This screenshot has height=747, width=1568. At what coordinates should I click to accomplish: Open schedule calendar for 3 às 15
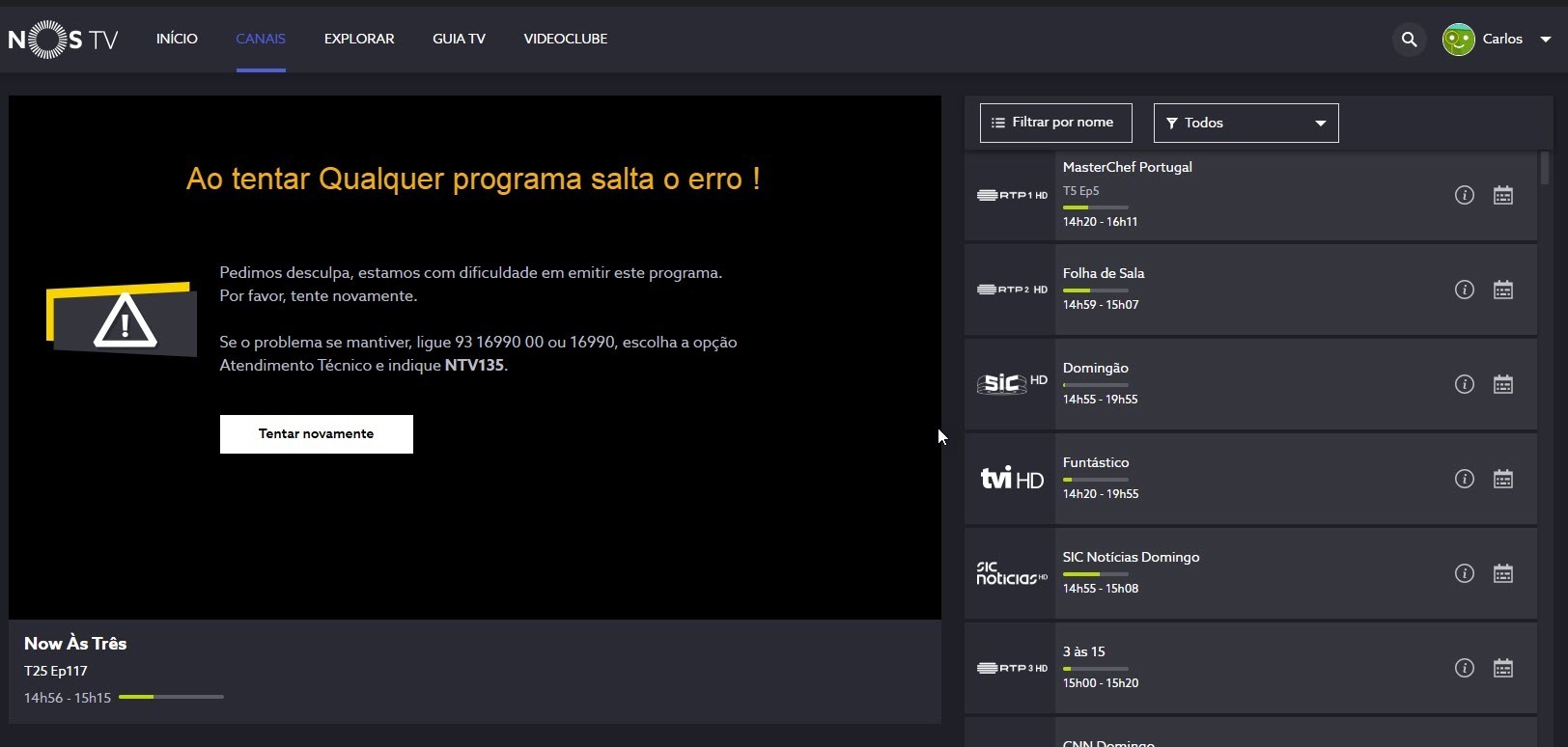1503,668
